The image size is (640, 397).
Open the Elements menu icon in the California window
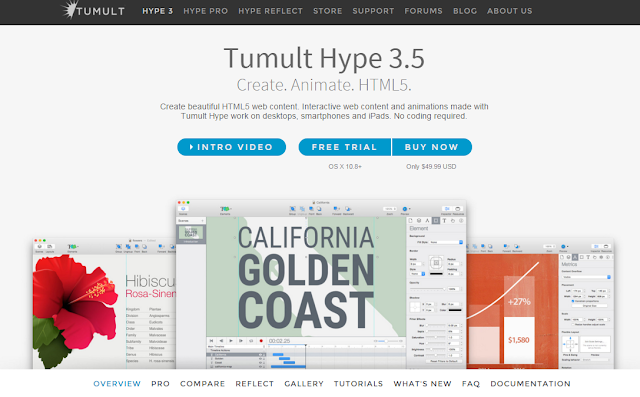(x=225, y=209)
